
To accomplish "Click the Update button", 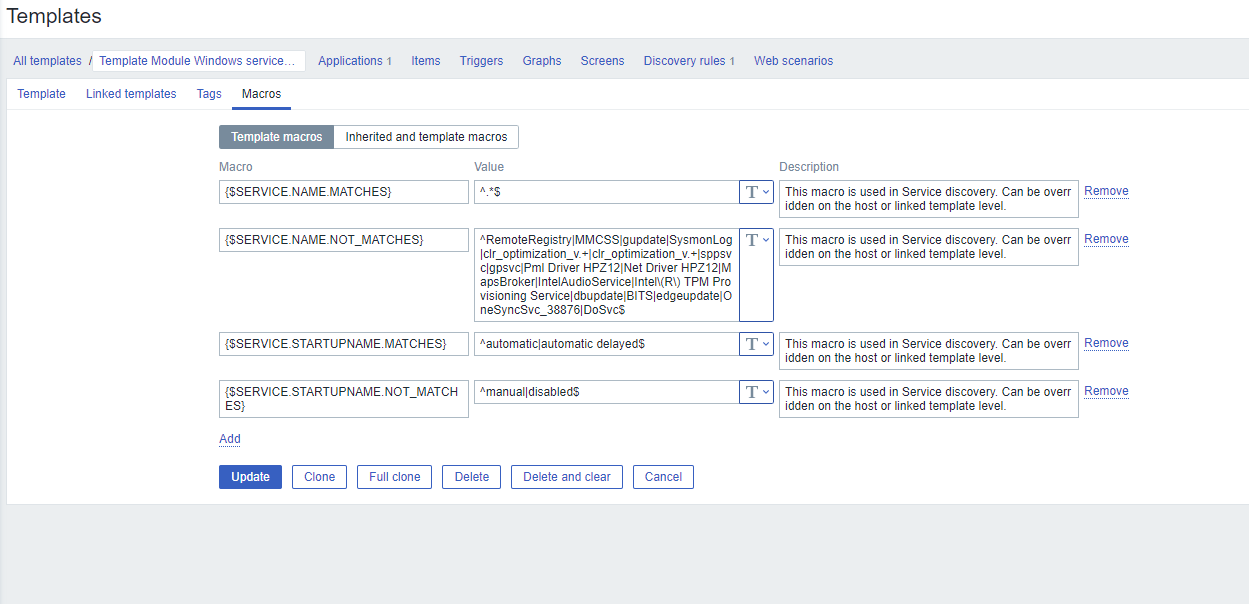I will tap(250, 477).
